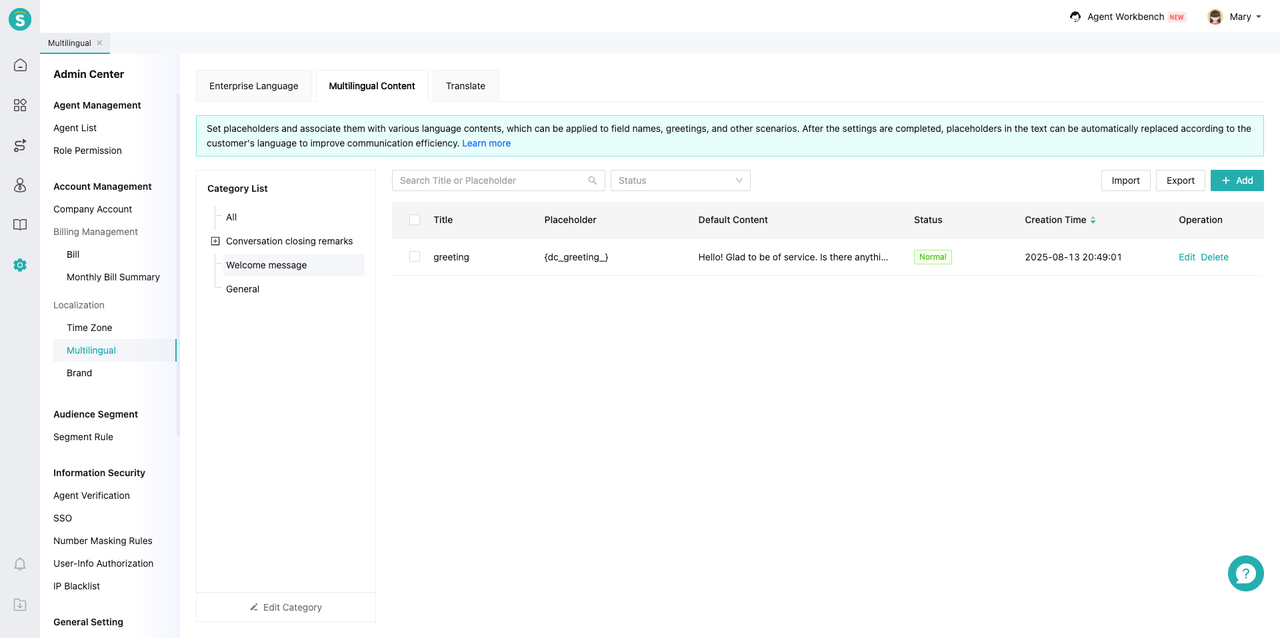Select Multilingual in the sidebar menu

[91, 350]
